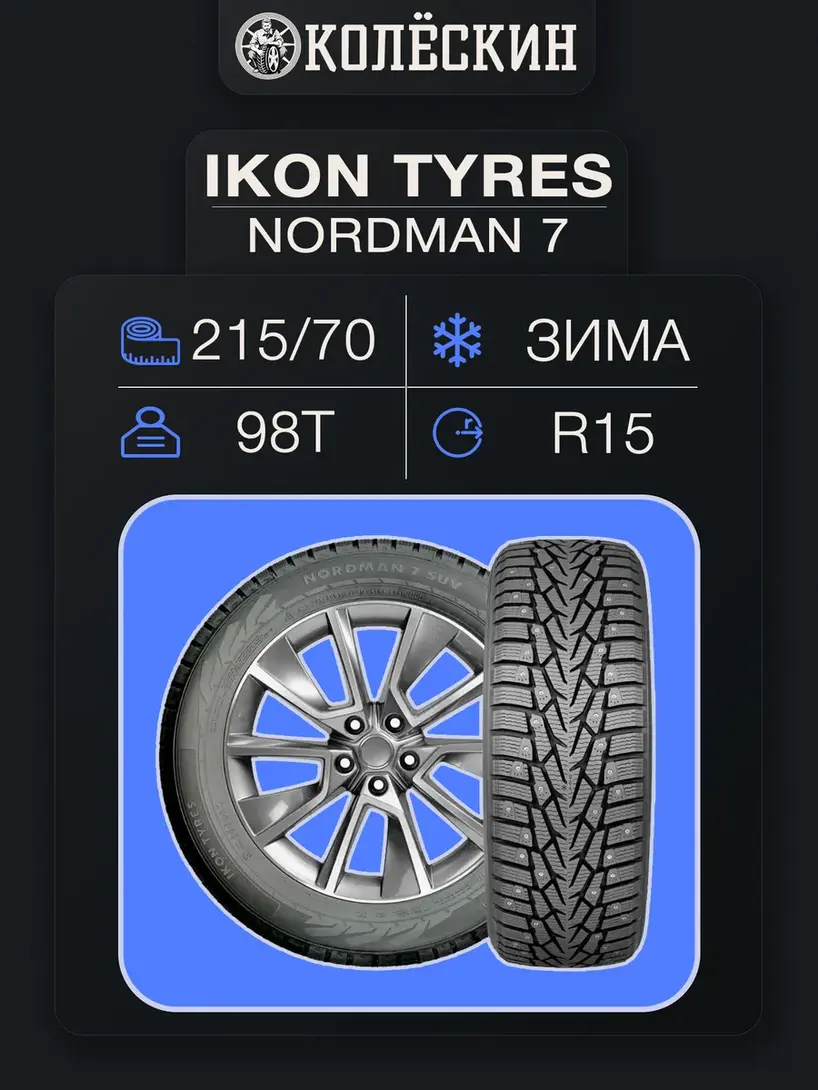818x1090 pixels.
Task: Click the tape measure size icon
Action: pyautogui.click(x=151, y=341)
